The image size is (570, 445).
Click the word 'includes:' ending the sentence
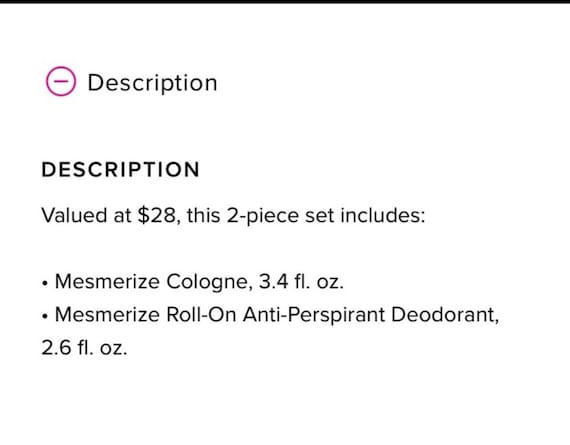tap(383, 215)
